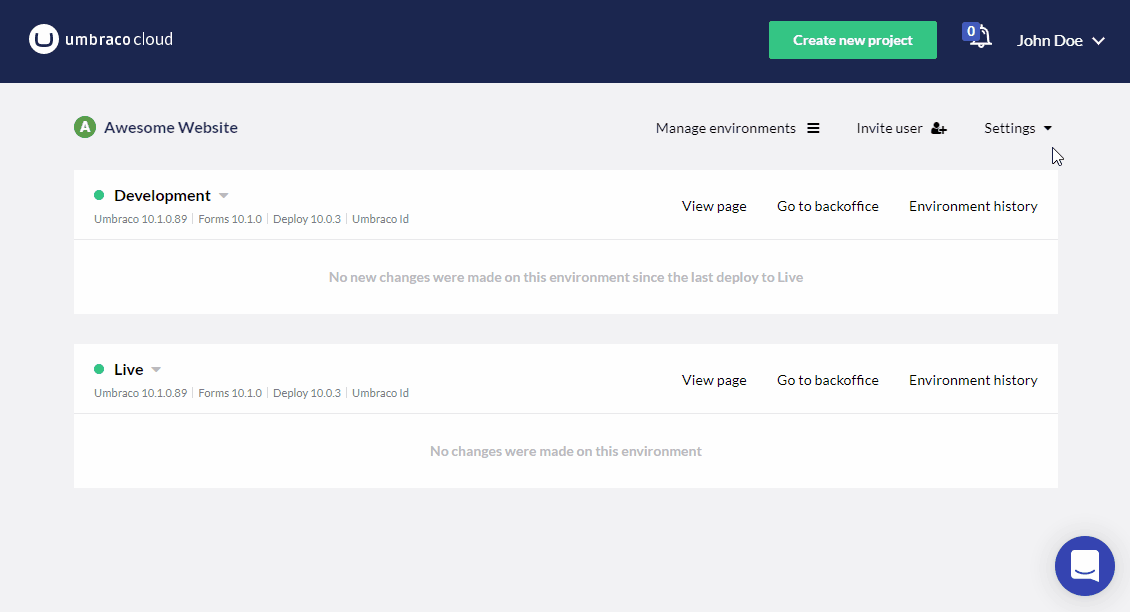
Task: Click Deploy 10.0.3 in Development row
Action: click(307, 219)
